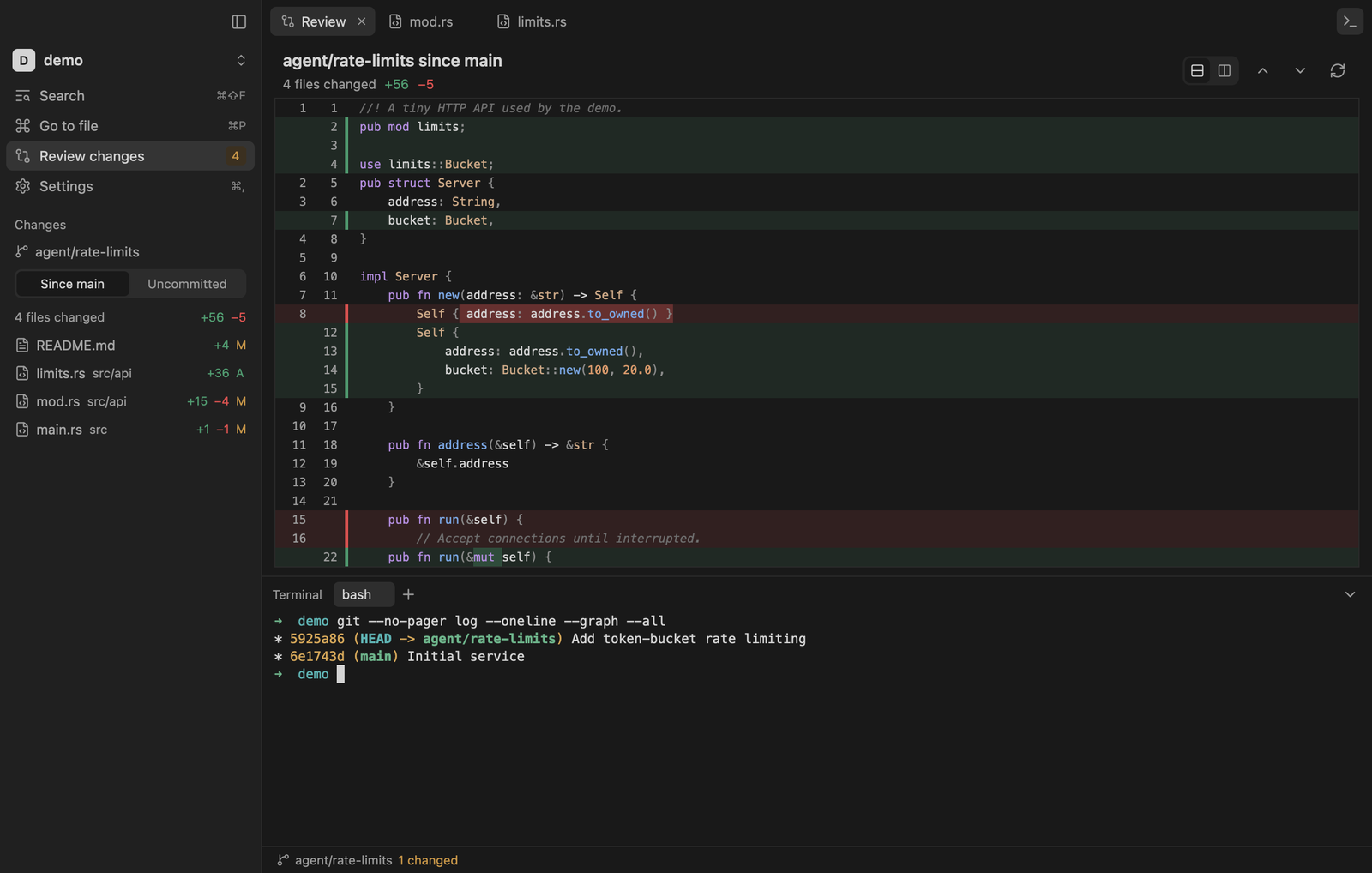The height and width of the screenshot is (873, 1372).
Task: Click the D project avatar
Action: click(x=24, y=60)
